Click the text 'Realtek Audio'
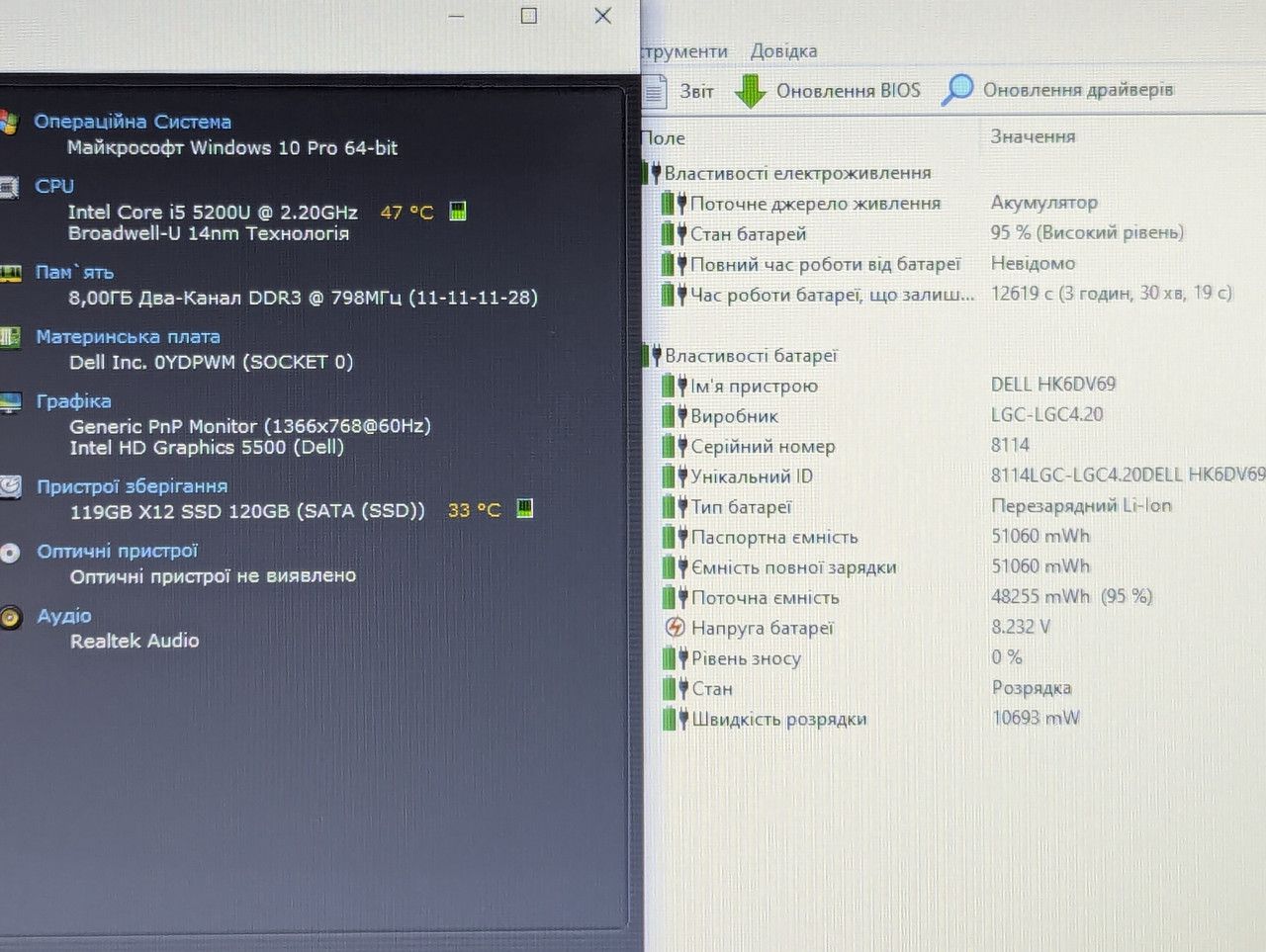The image size is (1266, 952). pos(135,641)
